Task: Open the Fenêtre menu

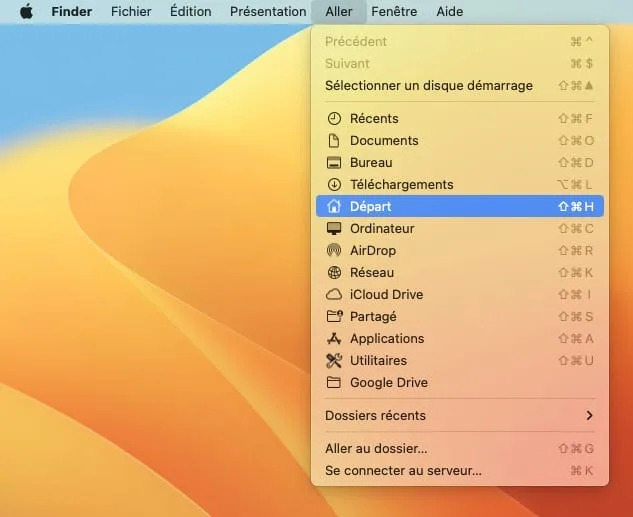Action: (394, 12)
